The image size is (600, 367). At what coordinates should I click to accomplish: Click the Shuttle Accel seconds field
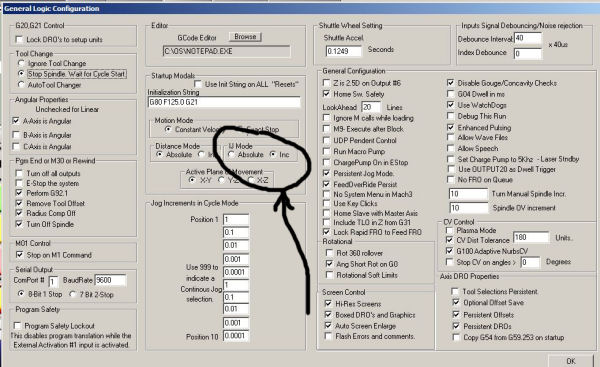pos(344,51)
